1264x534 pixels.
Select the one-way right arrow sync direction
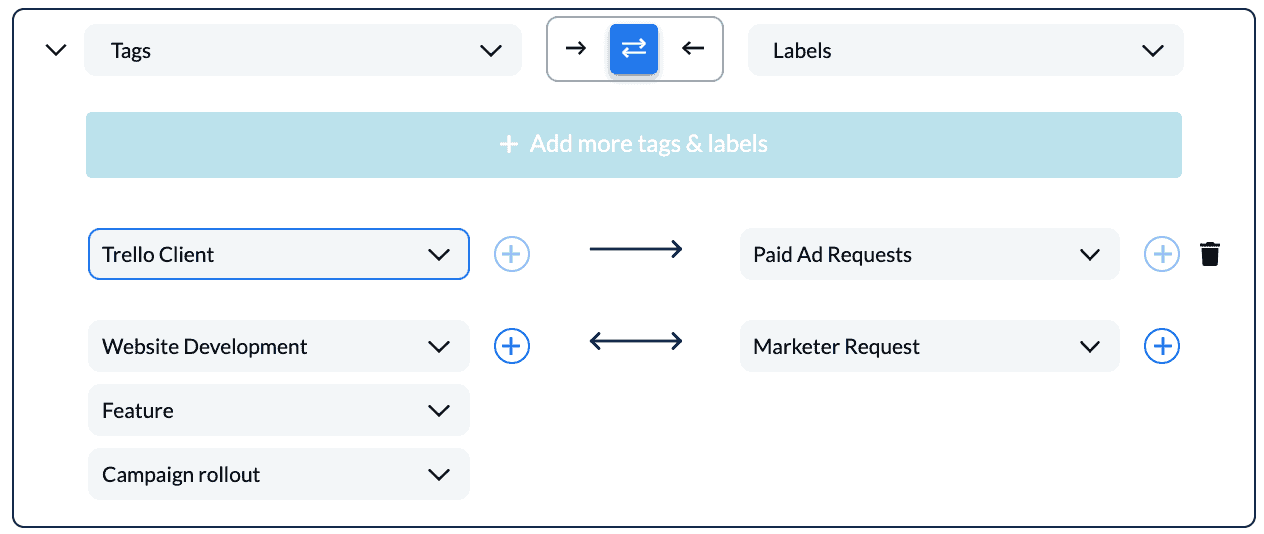click(x=576, y=48)
